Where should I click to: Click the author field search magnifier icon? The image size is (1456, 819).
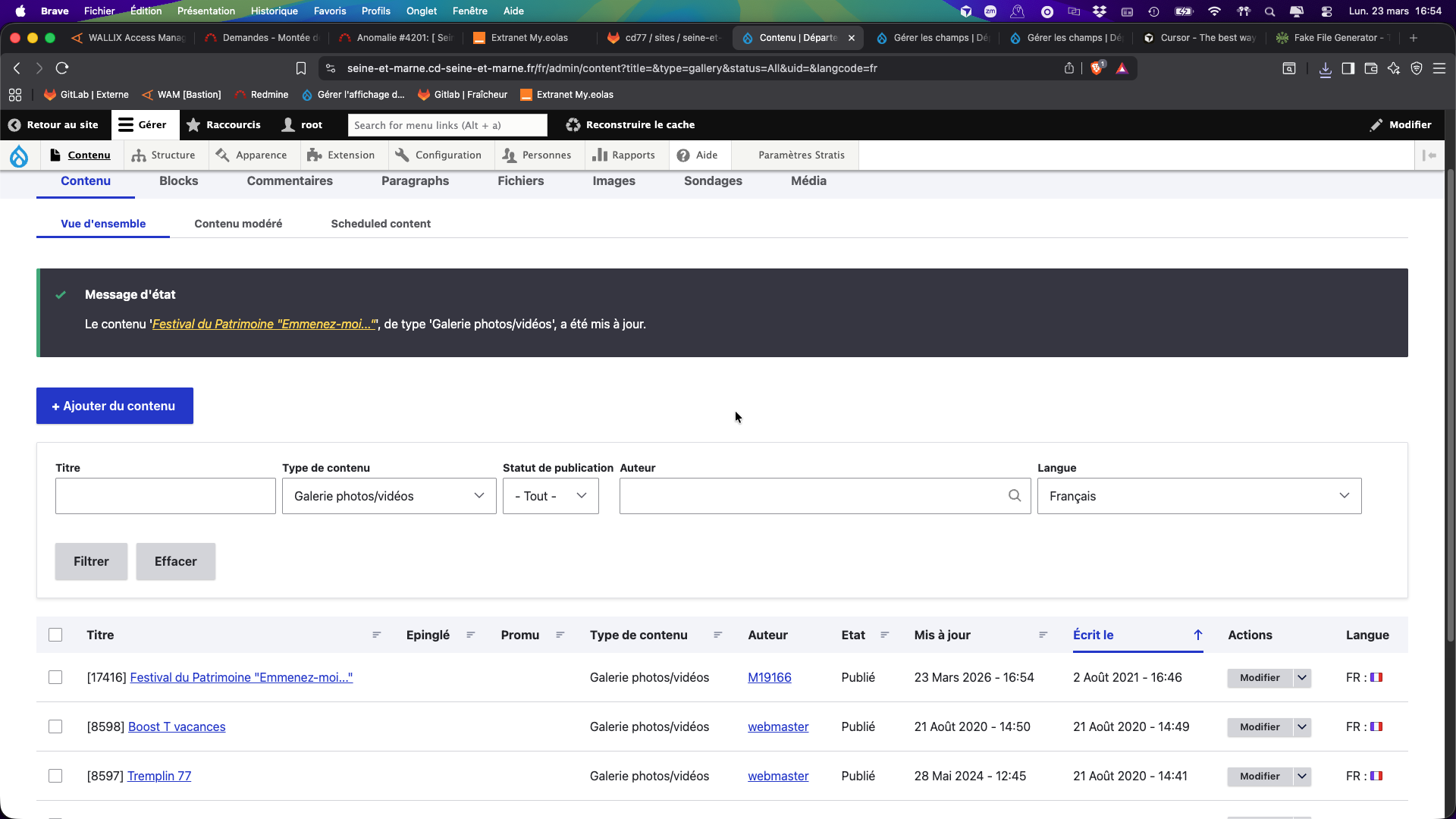point(1015,496)
